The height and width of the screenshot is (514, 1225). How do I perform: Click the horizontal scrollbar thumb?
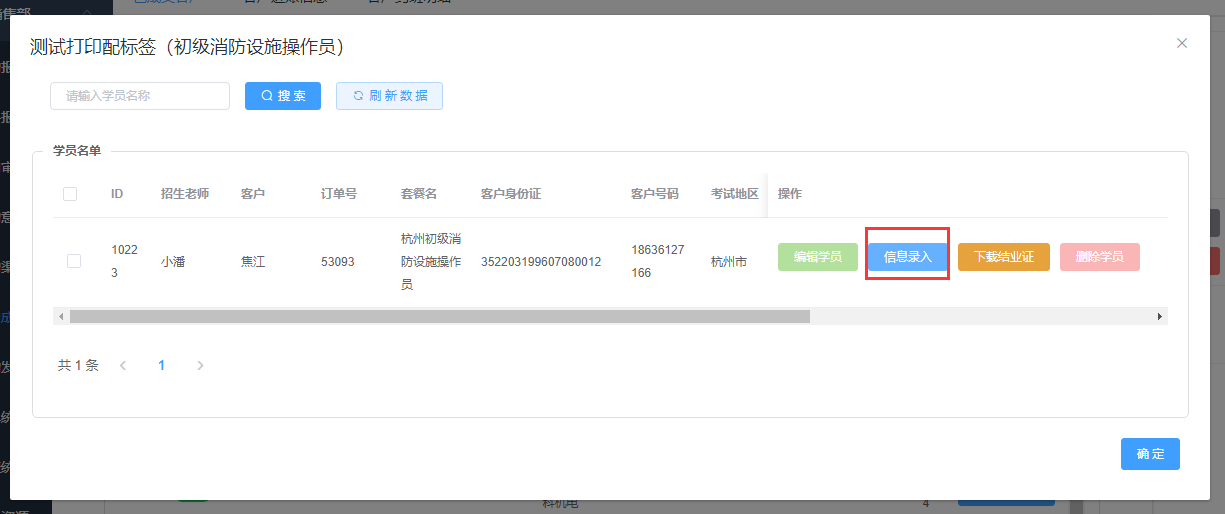pyautogui.click(x=440, y=317)
